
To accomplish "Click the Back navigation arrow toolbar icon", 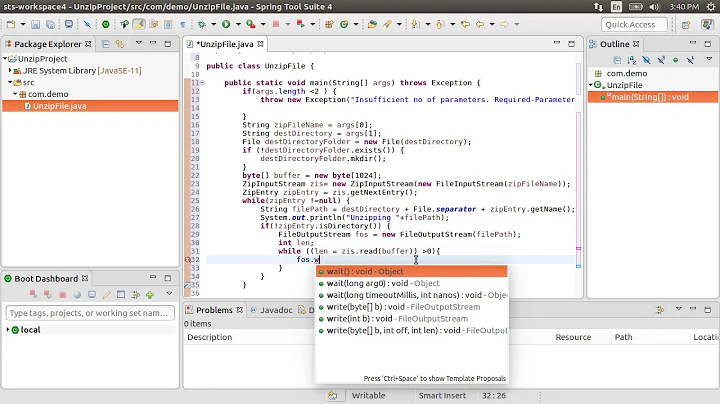I will (480, 24).
